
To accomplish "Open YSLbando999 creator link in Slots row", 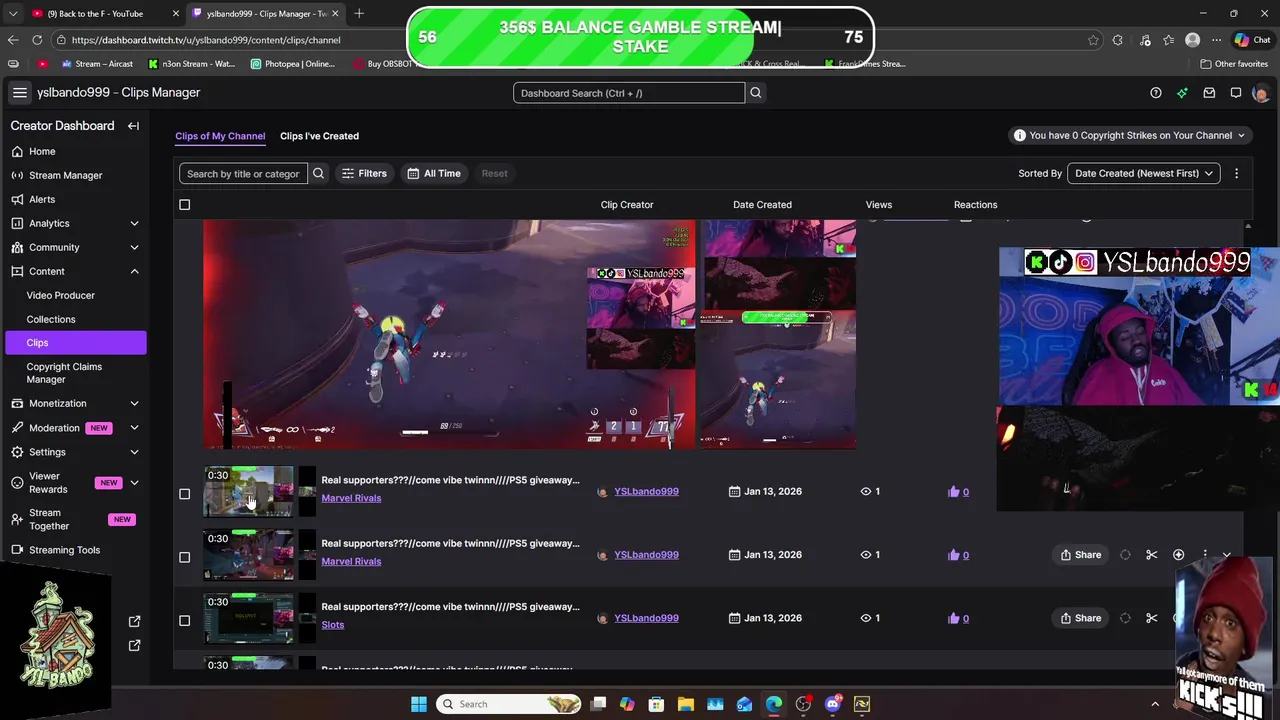I will pyautogui.click(x=646, y=618).
